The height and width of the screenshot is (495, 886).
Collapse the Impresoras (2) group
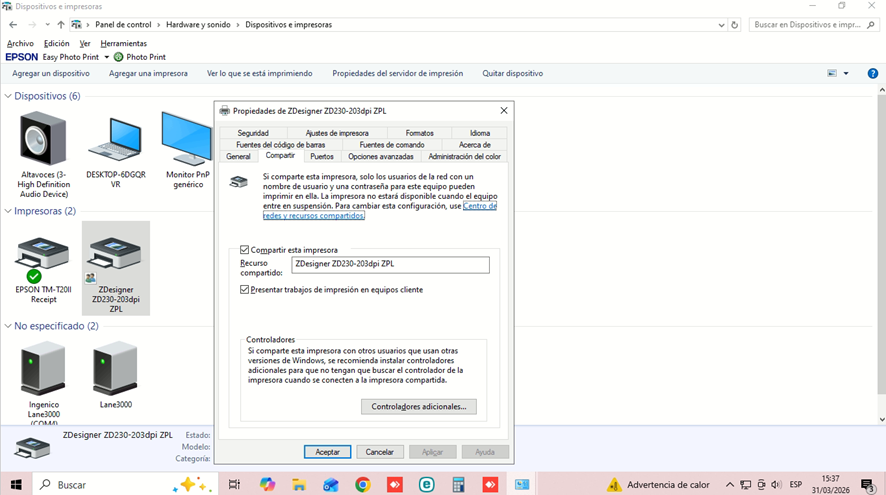(8, 211)
